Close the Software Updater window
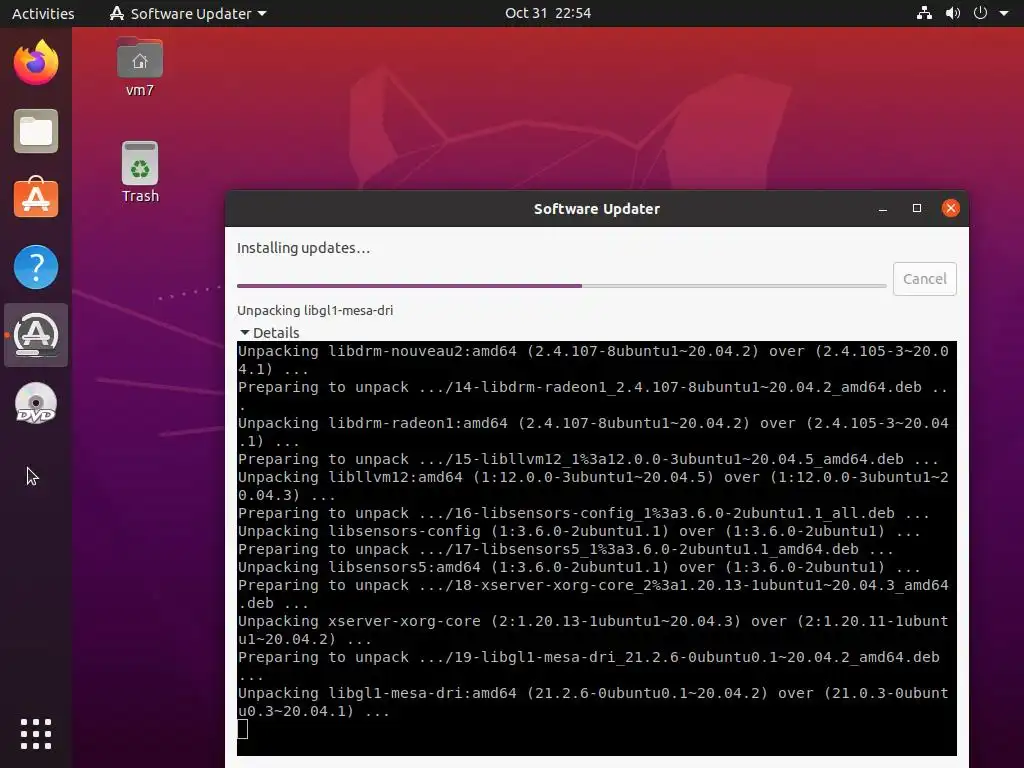1024x768 pixels. tap(951, 208)
